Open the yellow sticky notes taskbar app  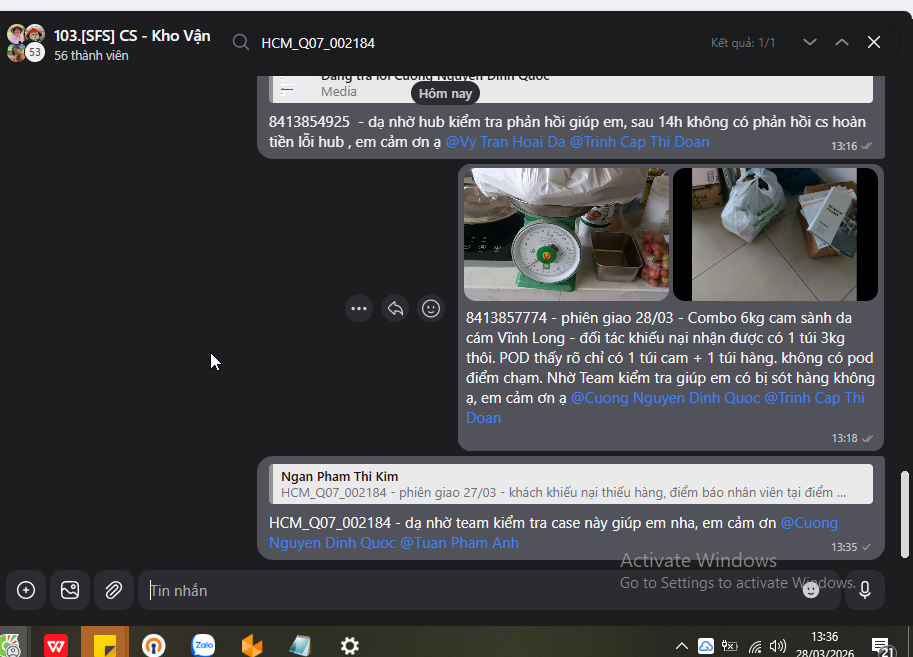pyautogui.click(x=105, y=645)
